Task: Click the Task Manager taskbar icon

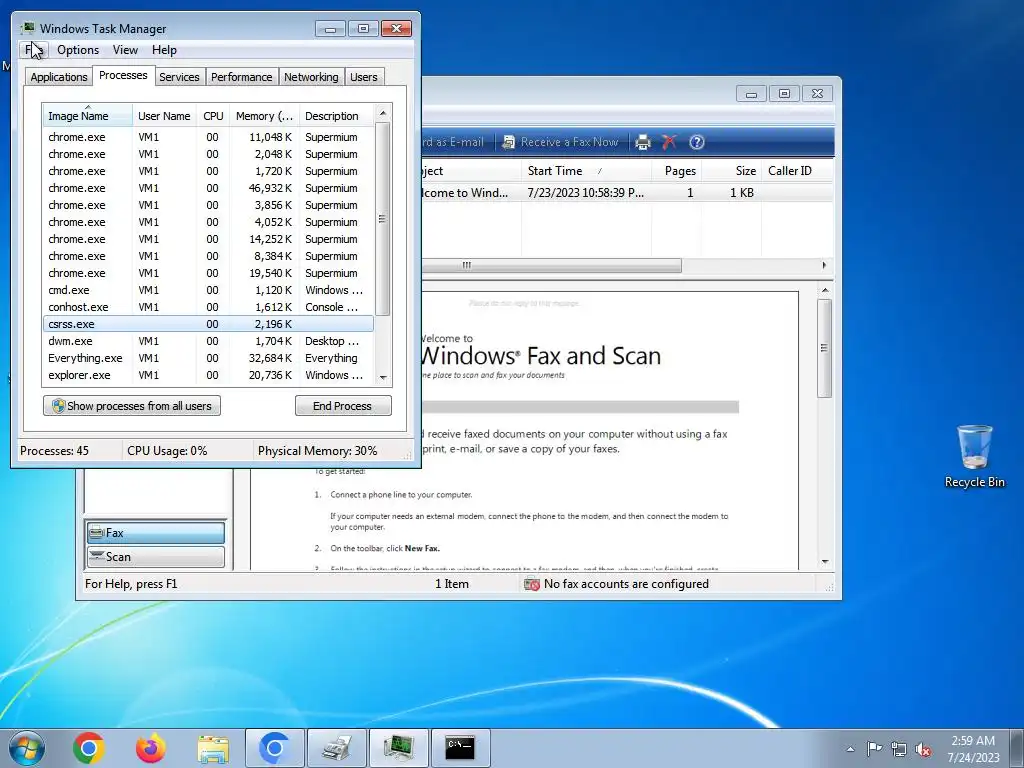Action: (x=399, y=748)
